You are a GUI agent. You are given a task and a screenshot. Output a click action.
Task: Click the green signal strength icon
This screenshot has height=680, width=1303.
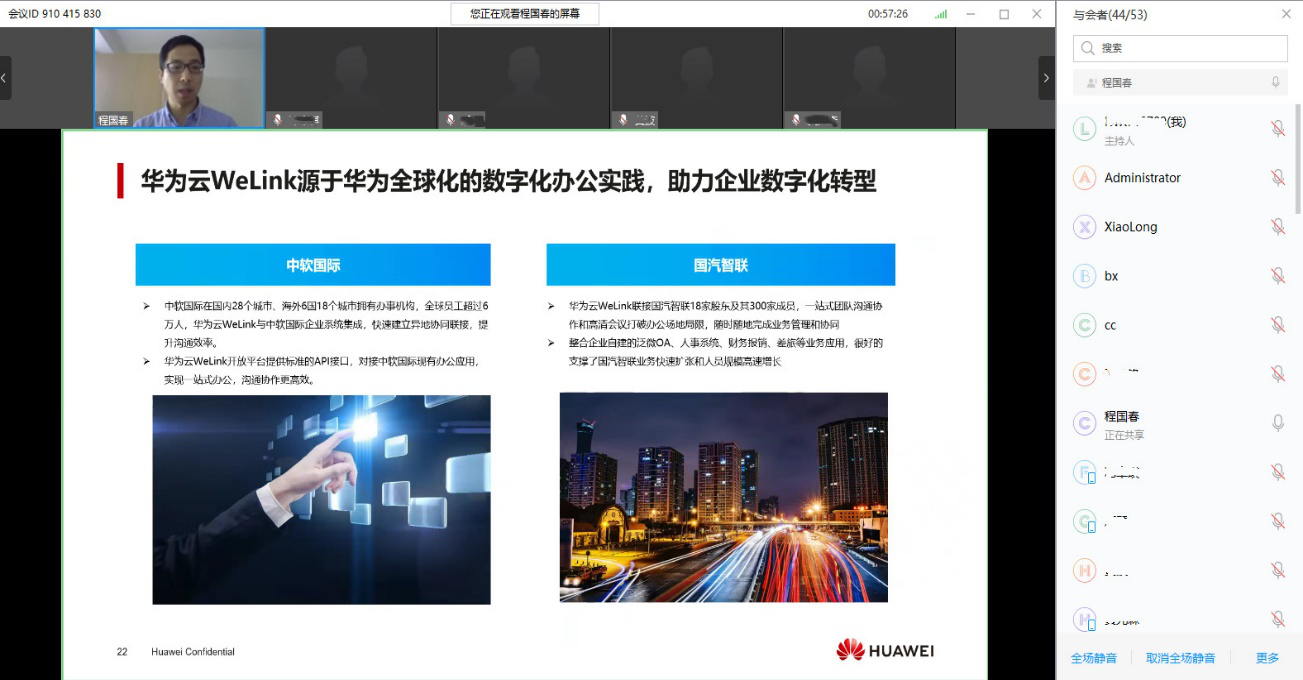coord(941,14)
